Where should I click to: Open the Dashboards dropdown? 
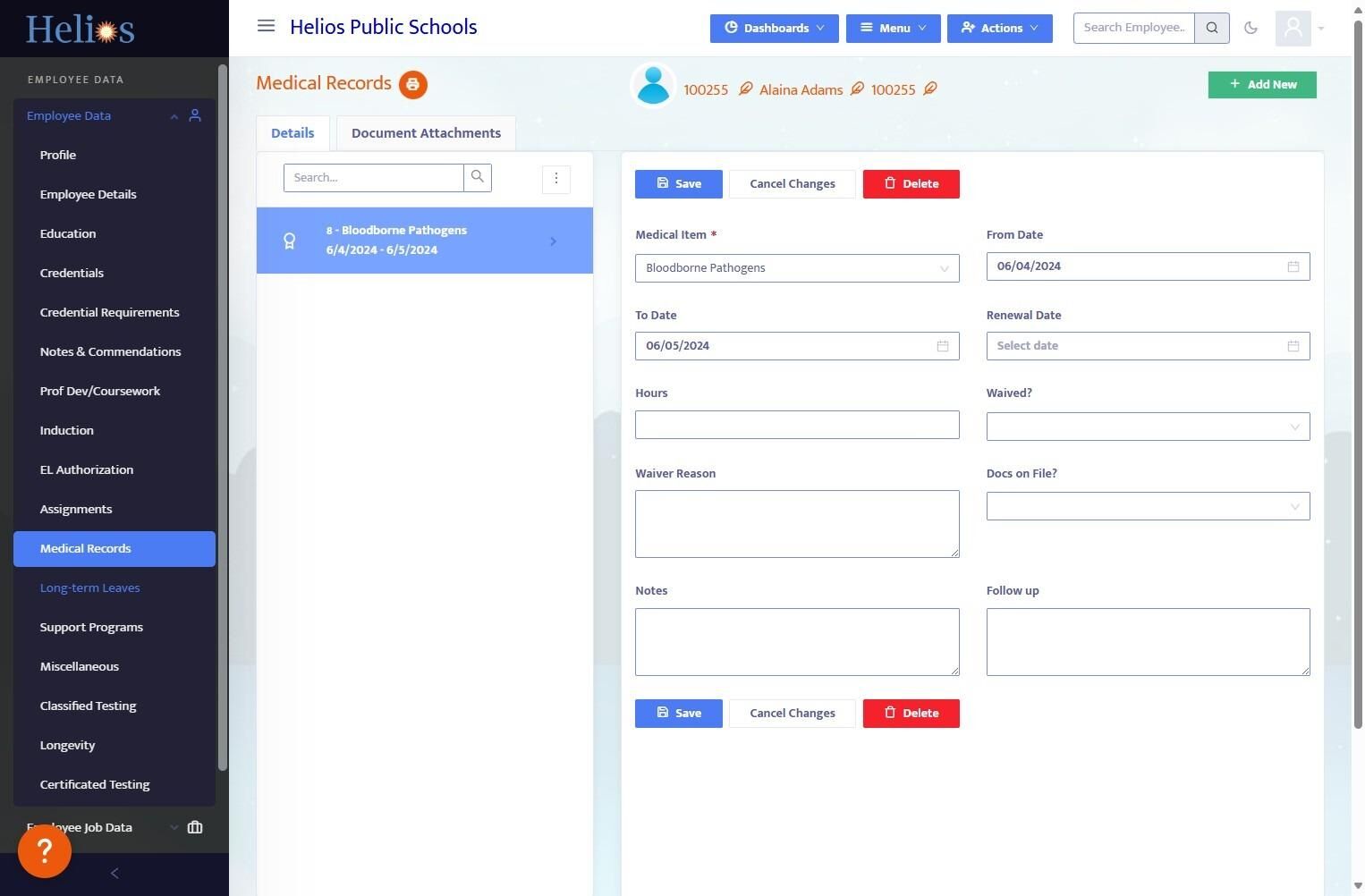[775, 28]
